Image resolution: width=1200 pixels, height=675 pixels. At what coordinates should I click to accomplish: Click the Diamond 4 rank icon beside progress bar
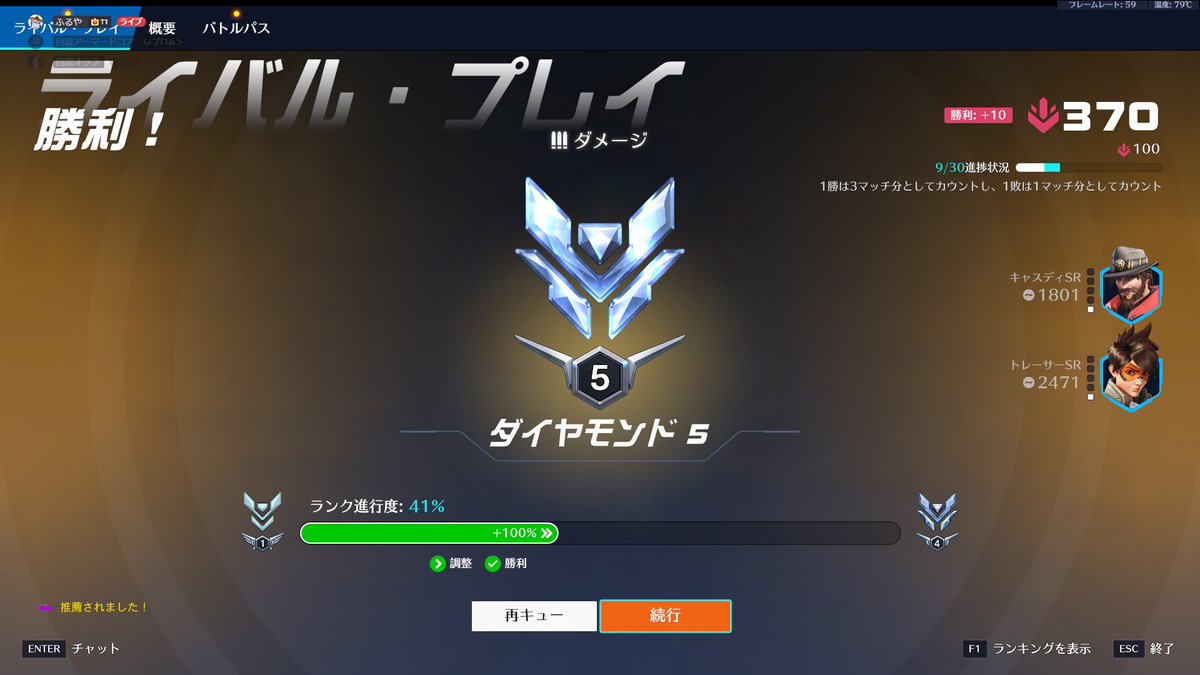point(937,521)
